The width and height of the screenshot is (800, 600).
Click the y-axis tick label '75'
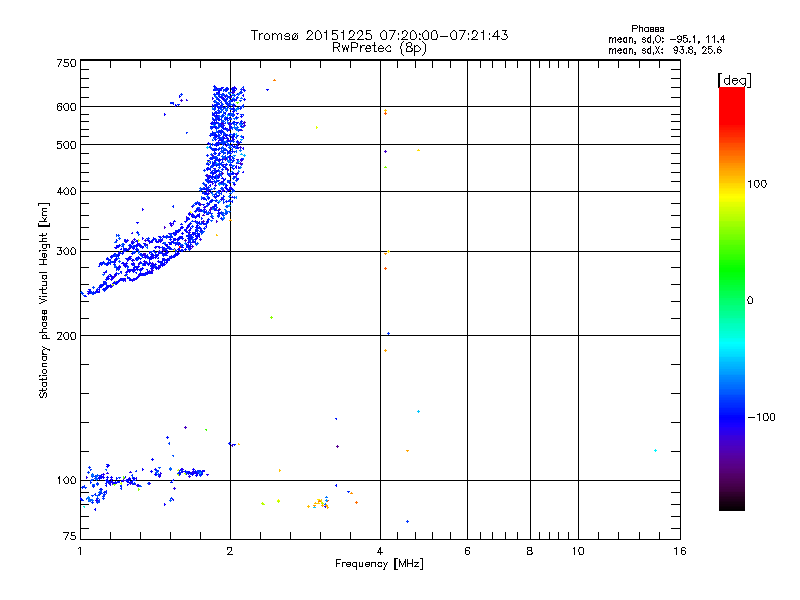[x=70, y=536]
